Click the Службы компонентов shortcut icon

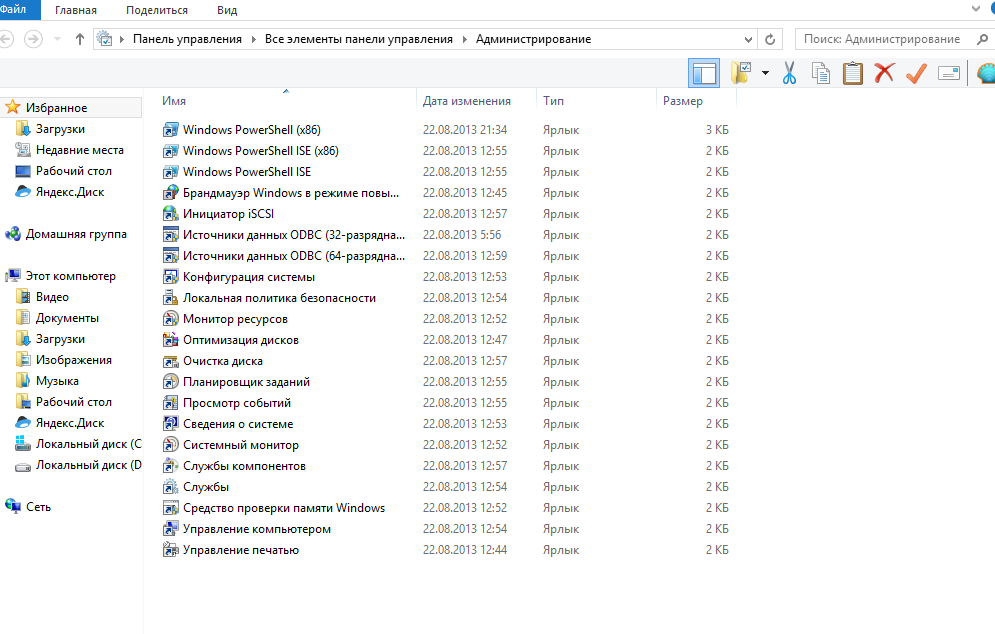[171, 466]
